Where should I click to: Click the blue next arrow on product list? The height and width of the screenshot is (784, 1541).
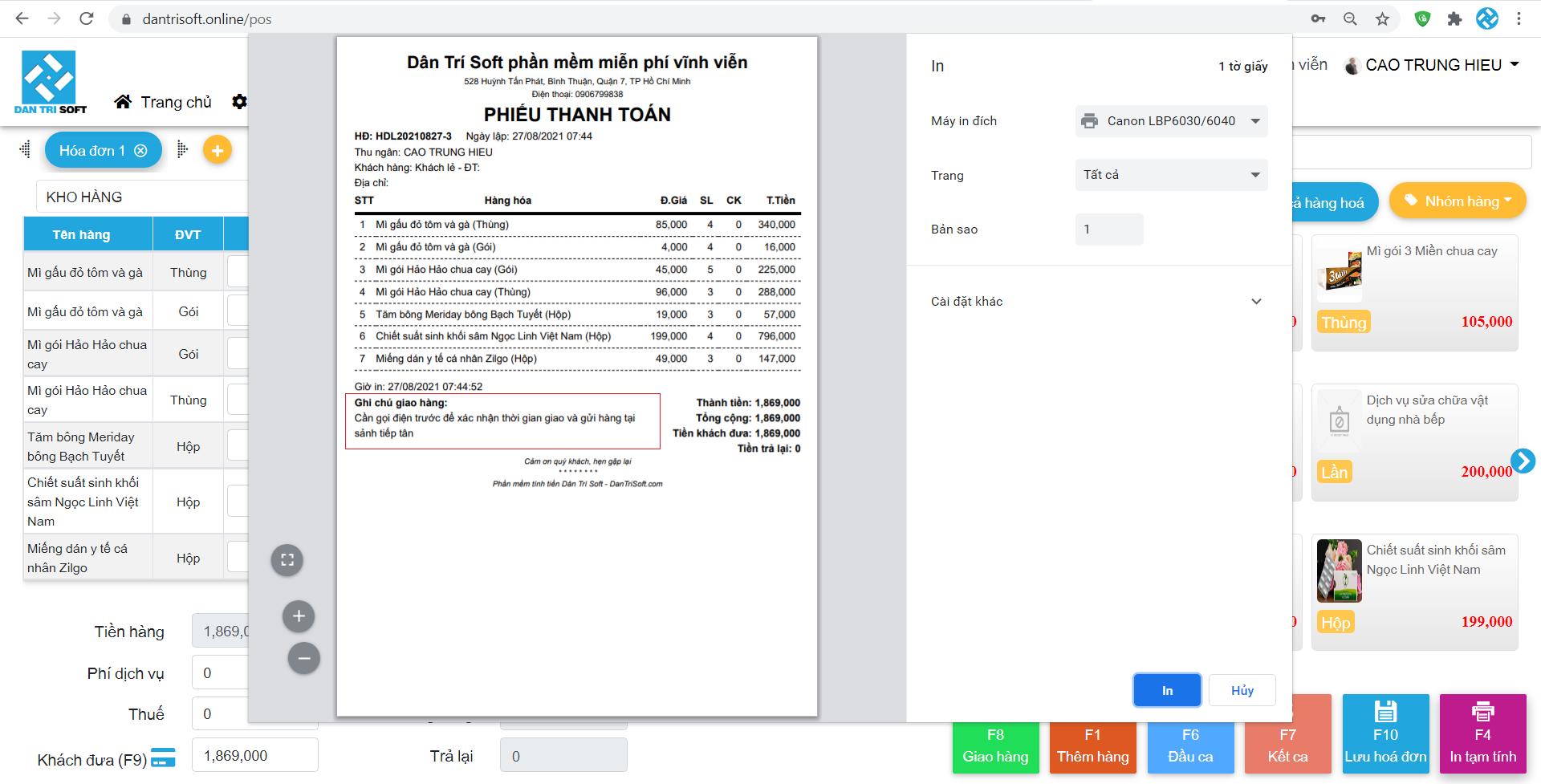click(x=1523, y=461)
